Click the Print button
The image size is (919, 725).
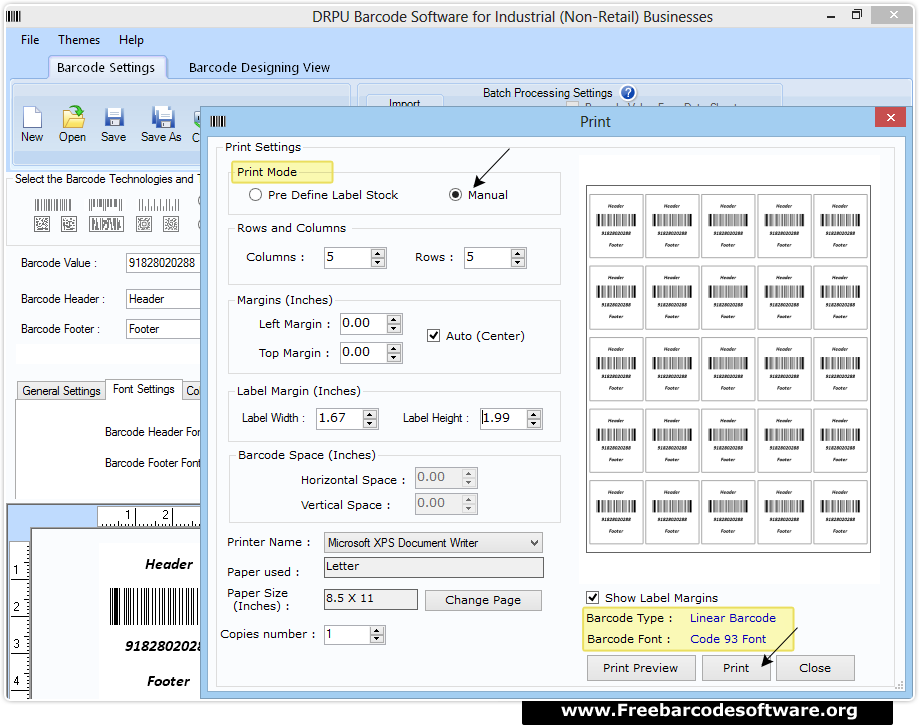[736, 668]
